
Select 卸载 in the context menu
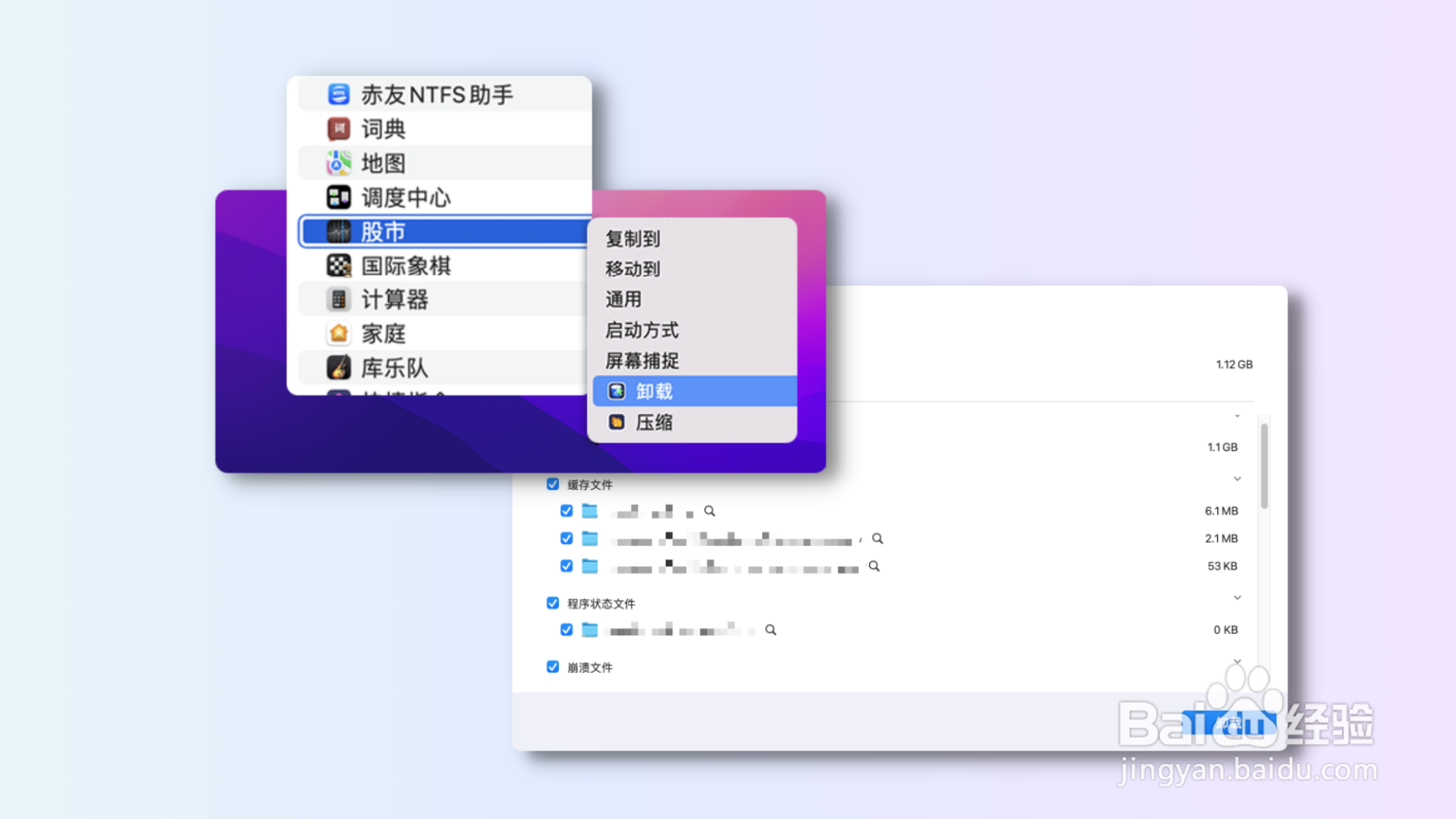tap(695, 391)
